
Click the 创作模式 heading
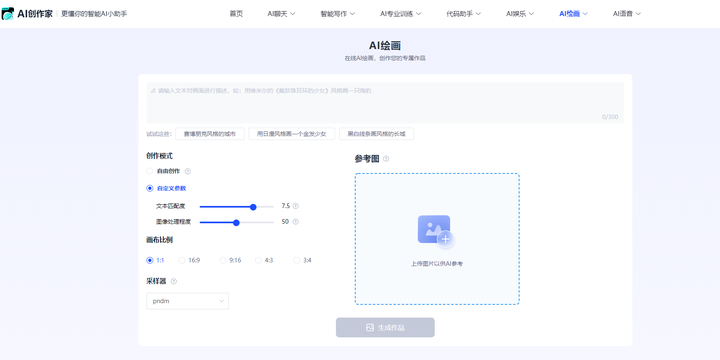click(159, 156)
